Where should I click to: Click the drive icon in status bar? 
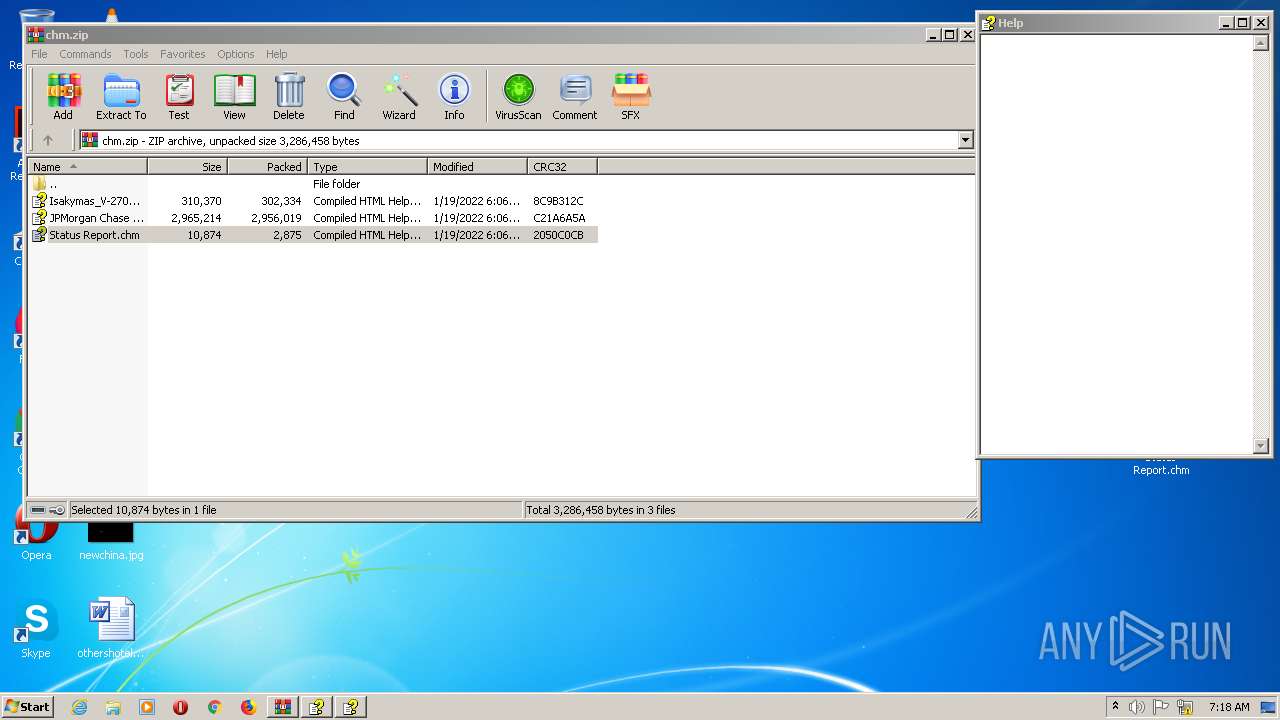[x=37, y=510]
